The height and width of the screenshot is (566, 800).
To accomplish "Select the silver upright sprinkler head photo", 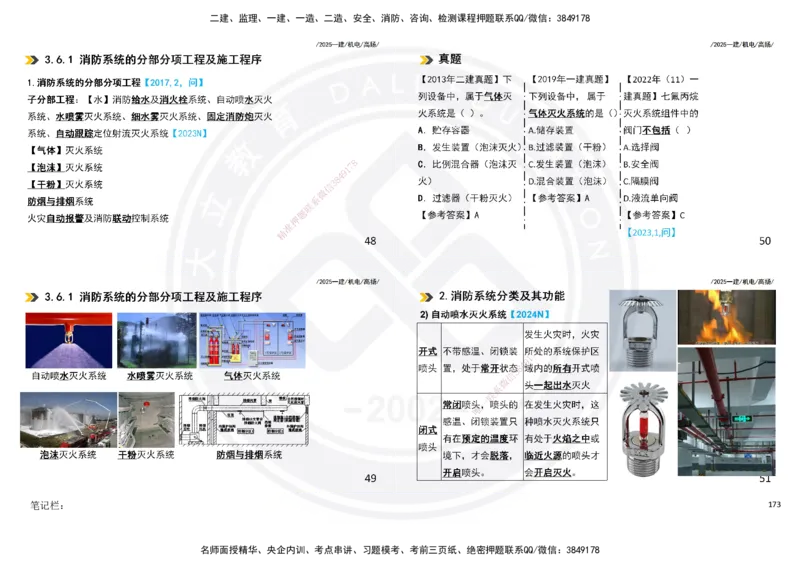I will pos(642,330).
